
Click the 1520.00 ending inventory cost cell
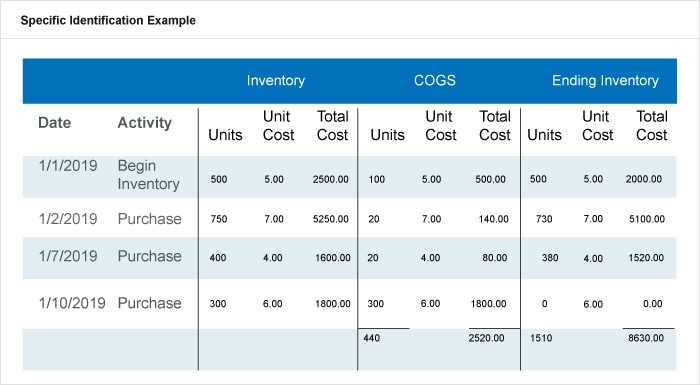point(646,258)
